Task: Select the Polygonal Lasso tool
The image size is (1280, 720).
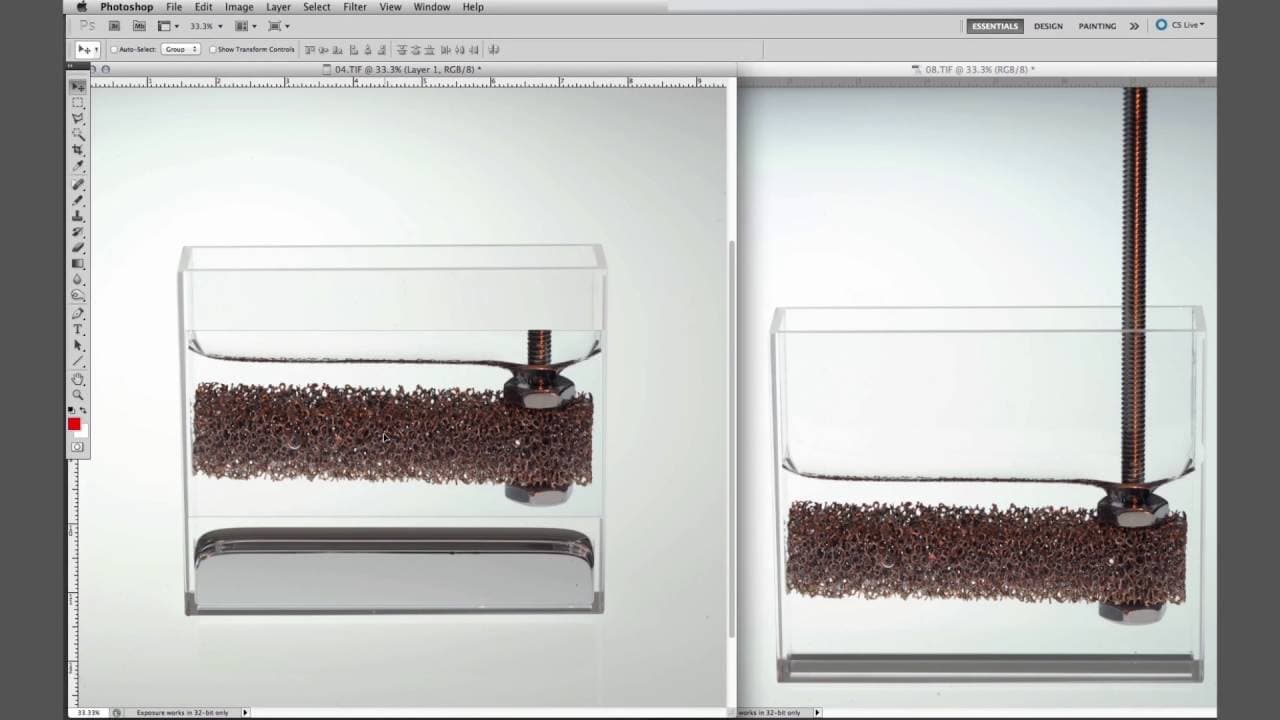Action: (78, 118)
